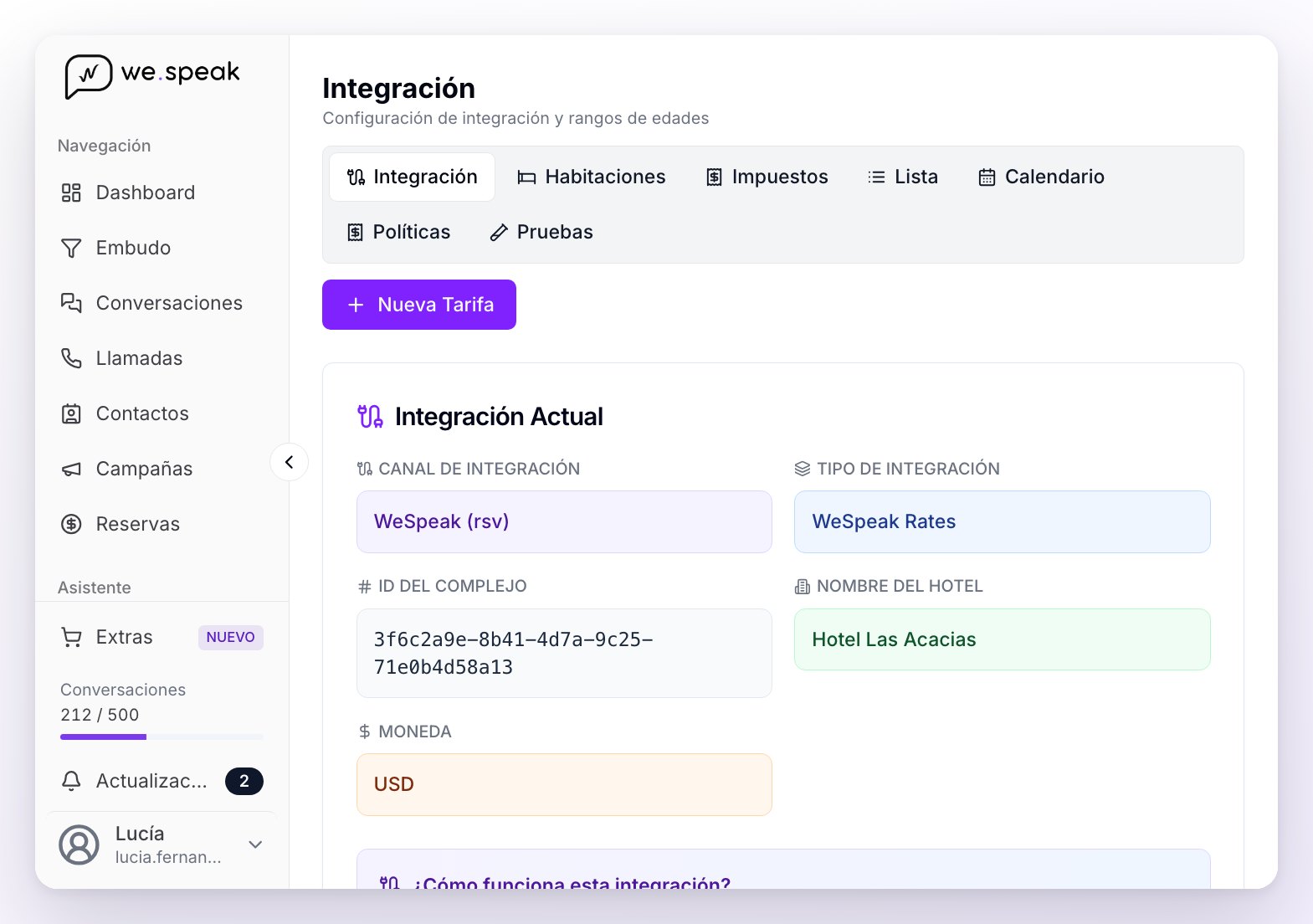1313x924 pixels.
Task: Click the we.speak logo
Action: click(x=152, y=75)
